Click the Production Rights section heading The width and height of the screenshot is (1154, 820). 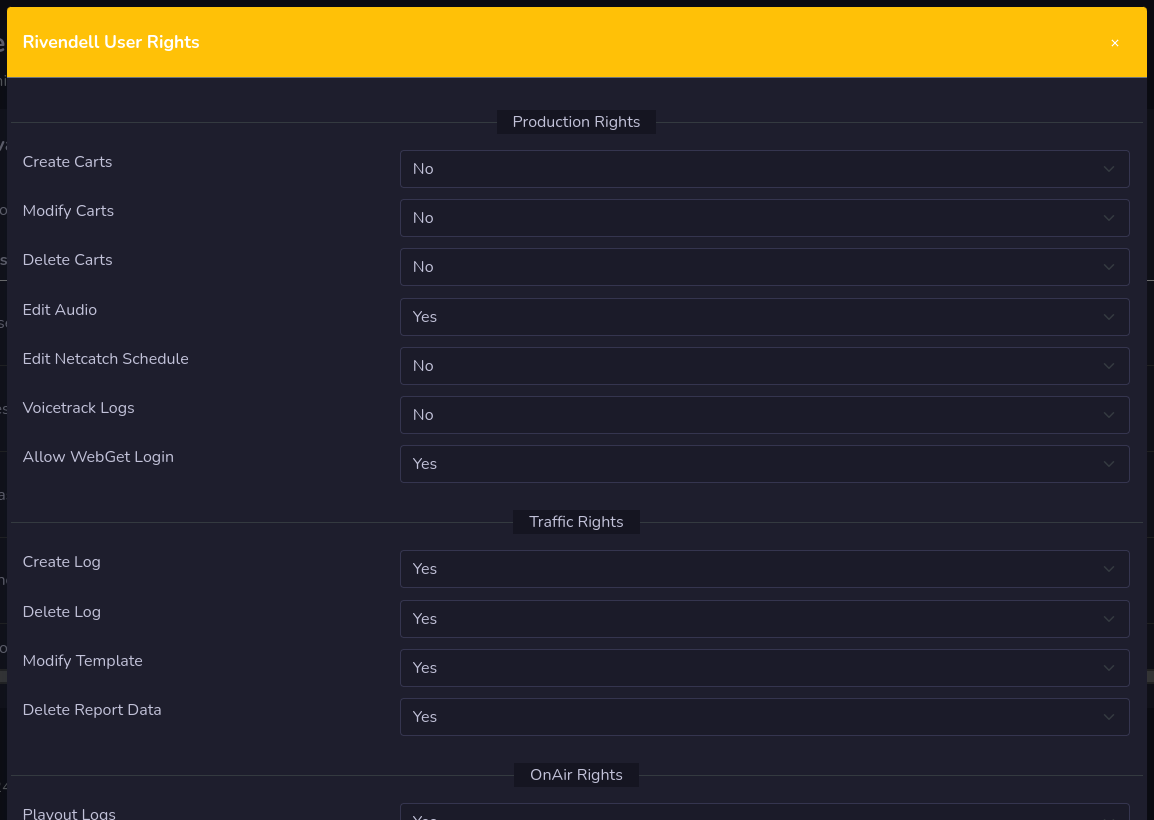[x=576, y=122]
